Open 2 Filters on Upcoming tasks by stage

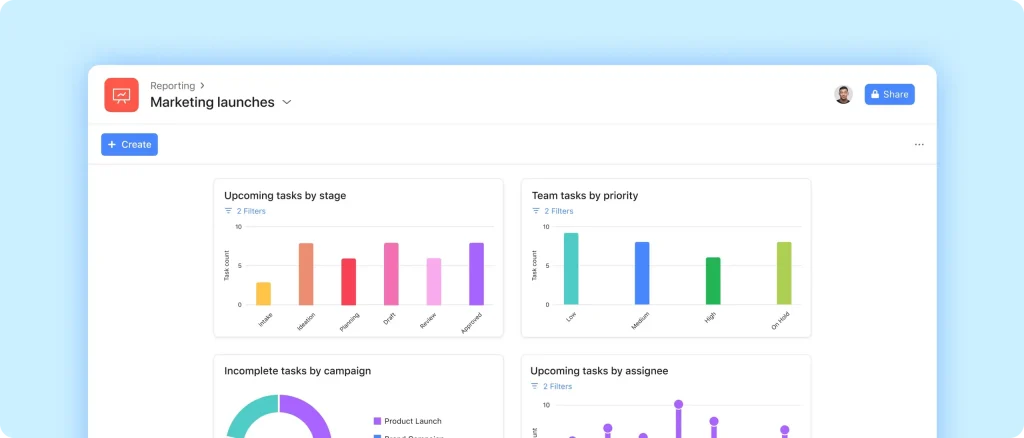pos(251,212)
